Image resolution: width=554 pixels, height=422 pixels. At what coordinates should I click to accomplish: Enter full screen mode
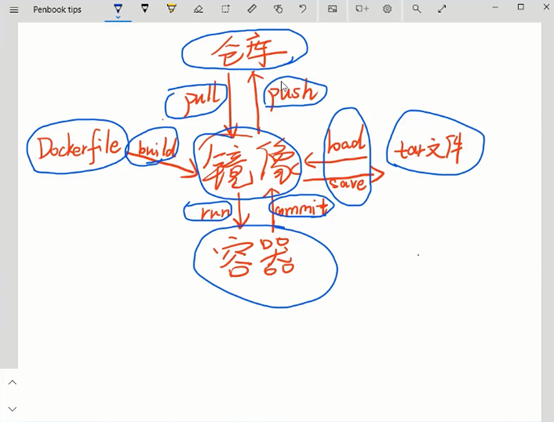tap(442, 9)
